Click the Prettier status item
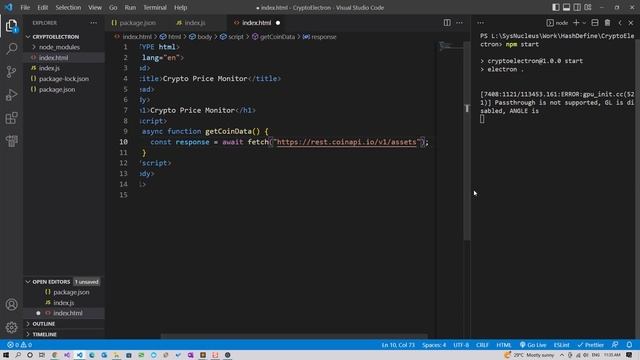Screen dimensions: 640x360 point(590,345)
